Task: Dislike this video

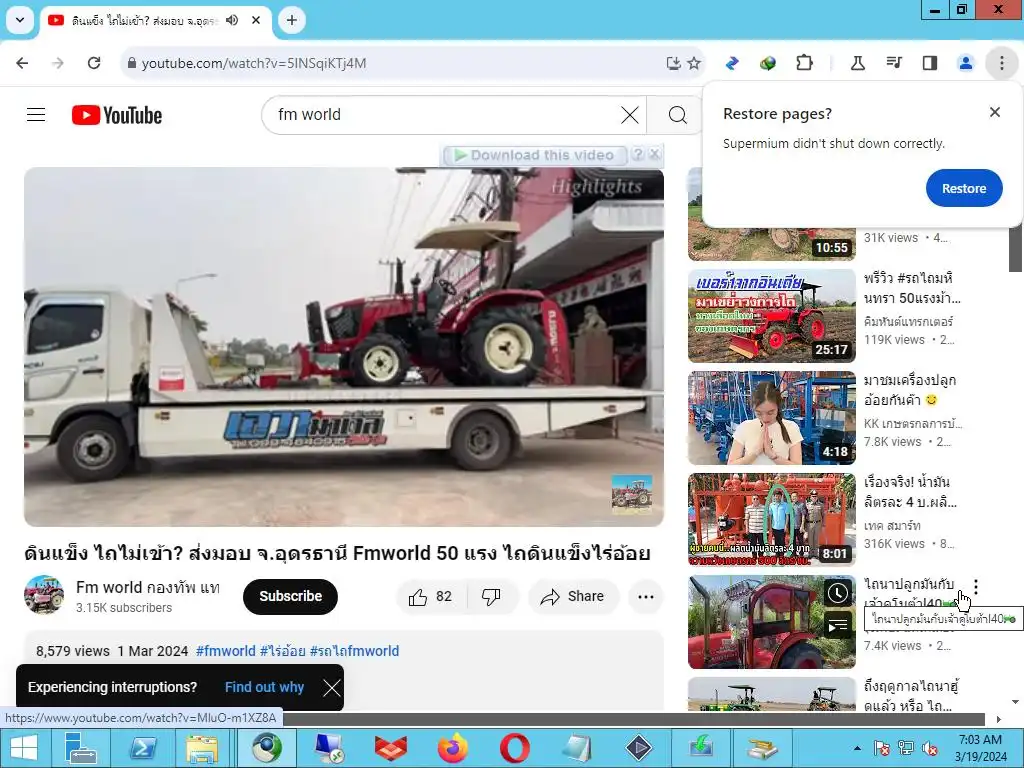Action: click(491, 596)
